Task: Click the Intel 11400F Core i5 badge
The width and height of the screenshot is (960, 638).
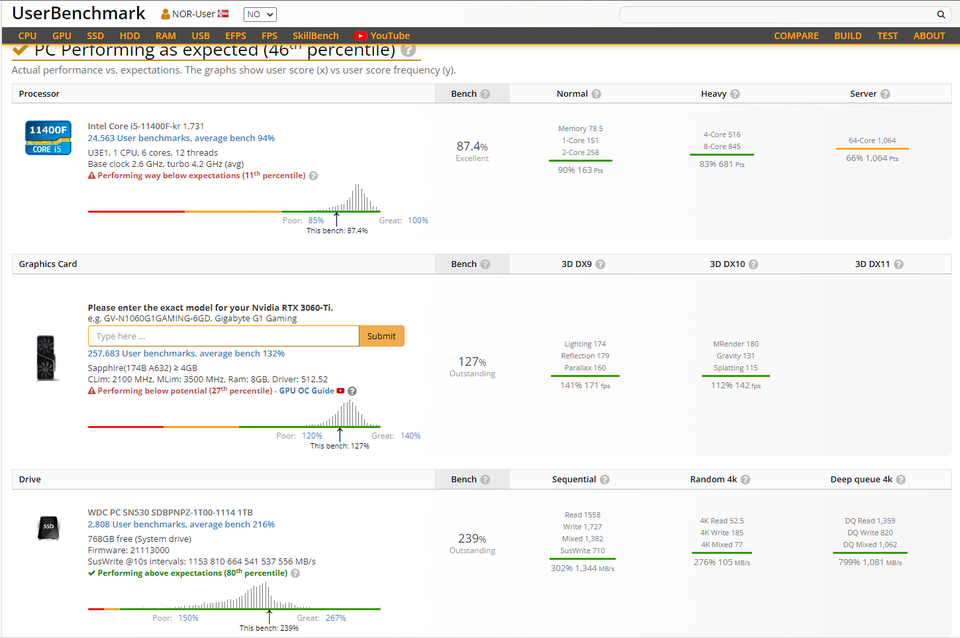Action: point(48,138)
